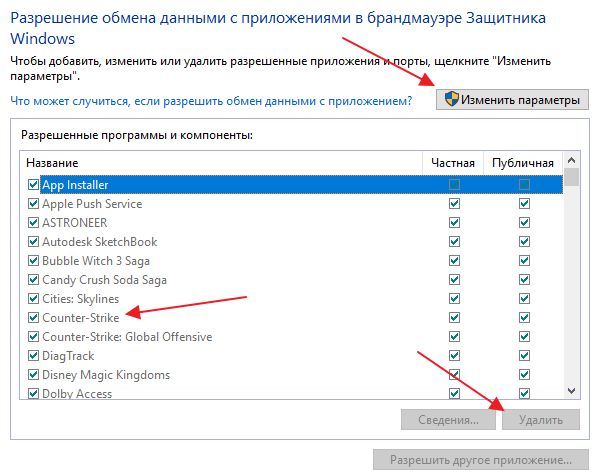Click Разрешить другое приложение... button

481,459
